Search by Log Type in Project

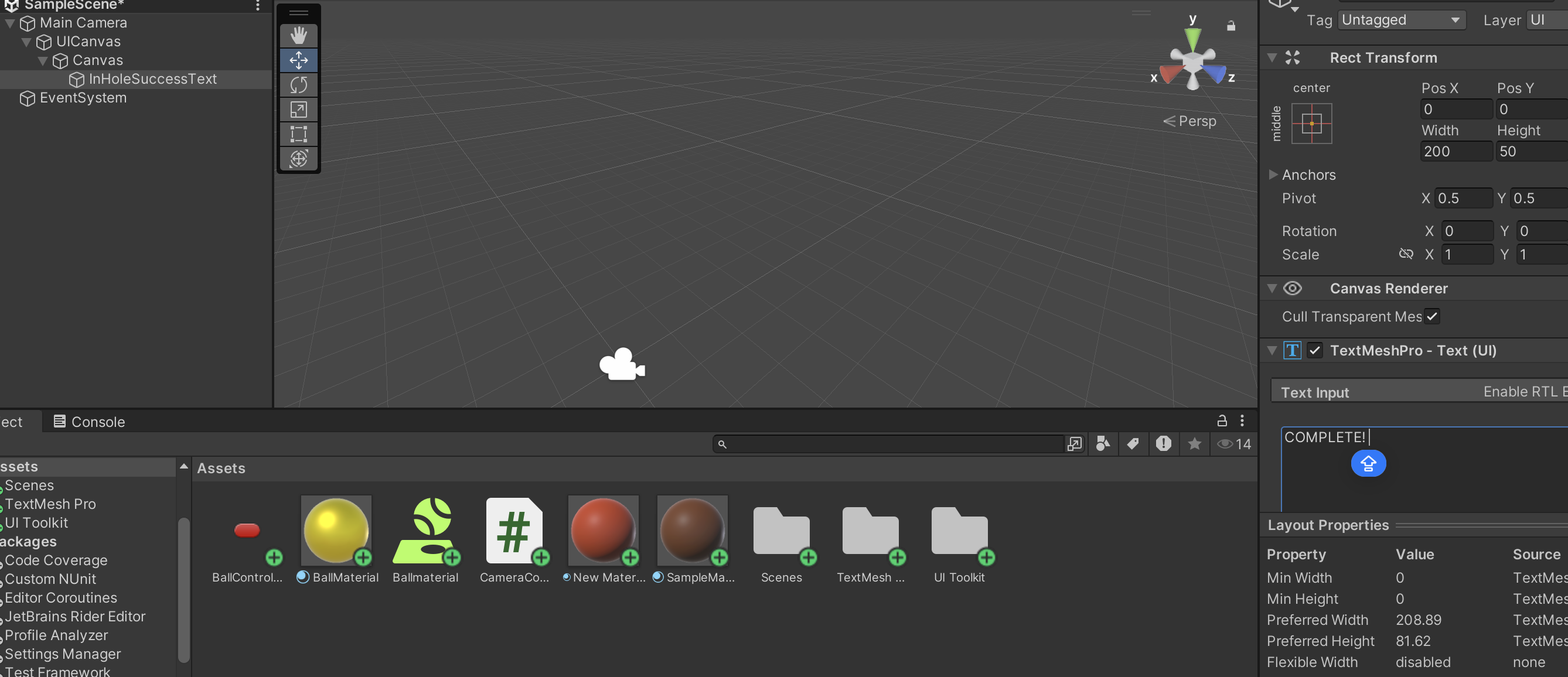(x=1163, y=444)
